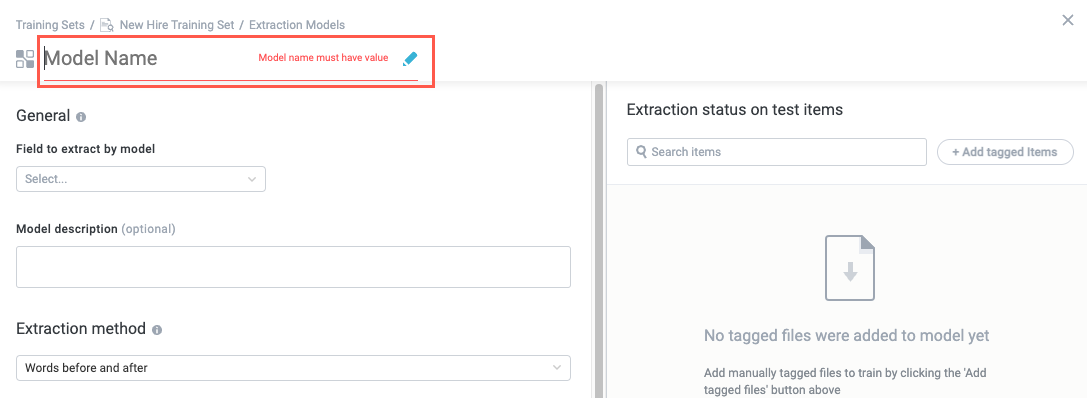Click the info icon next to Extraction method

tap(157, 329)
